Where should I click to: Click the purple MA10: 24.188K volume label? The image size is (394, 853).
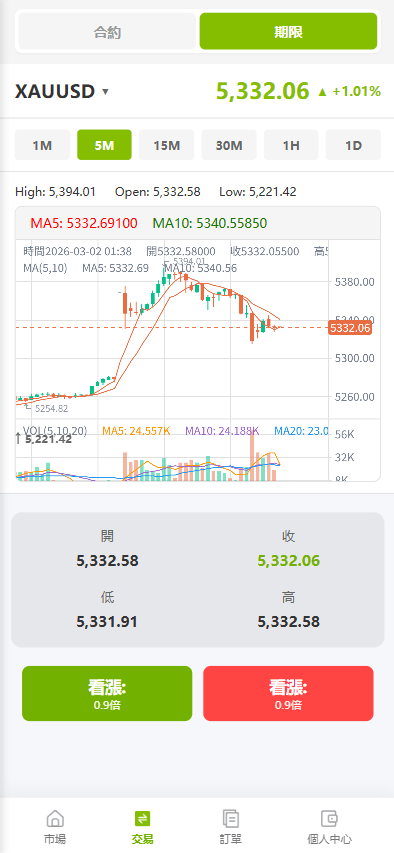pos(222,431)
